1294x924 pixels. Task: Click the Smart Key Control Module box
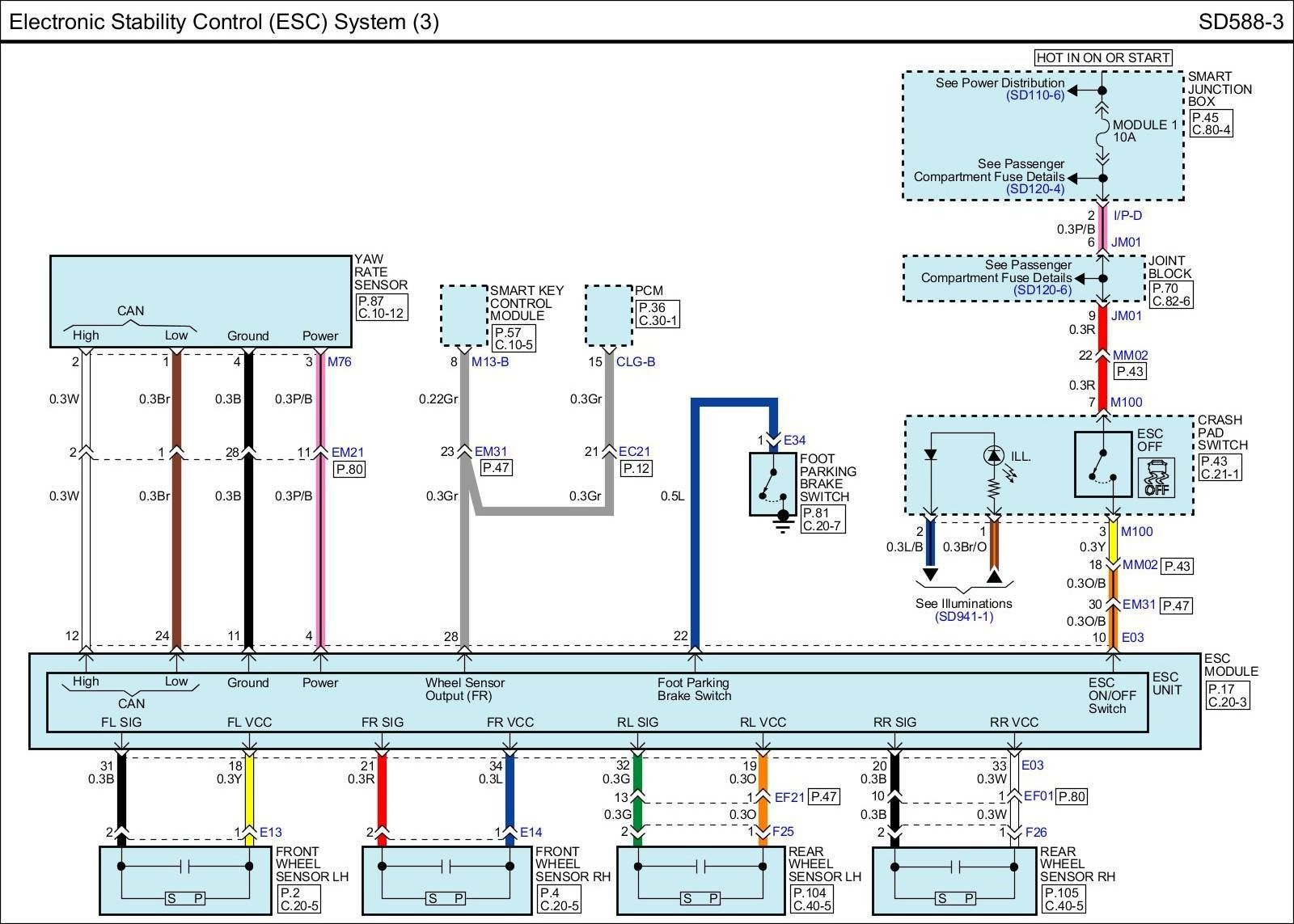[x=464, y=309]
